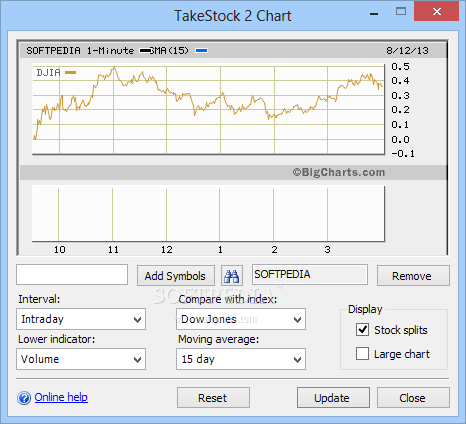Click the Remove button
The width and height of the screenshot is (466, 424).
pyautogui.click(x=413, y=276)
